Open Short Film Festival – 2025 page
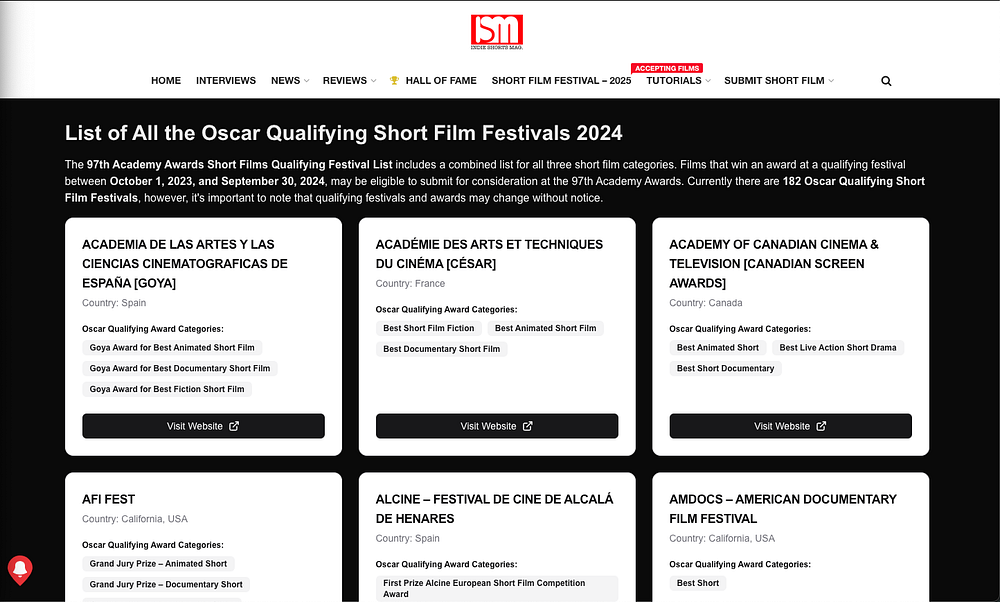Image resolution: width=1000 pixels, height=602 pixels. (x=561, y=80)
